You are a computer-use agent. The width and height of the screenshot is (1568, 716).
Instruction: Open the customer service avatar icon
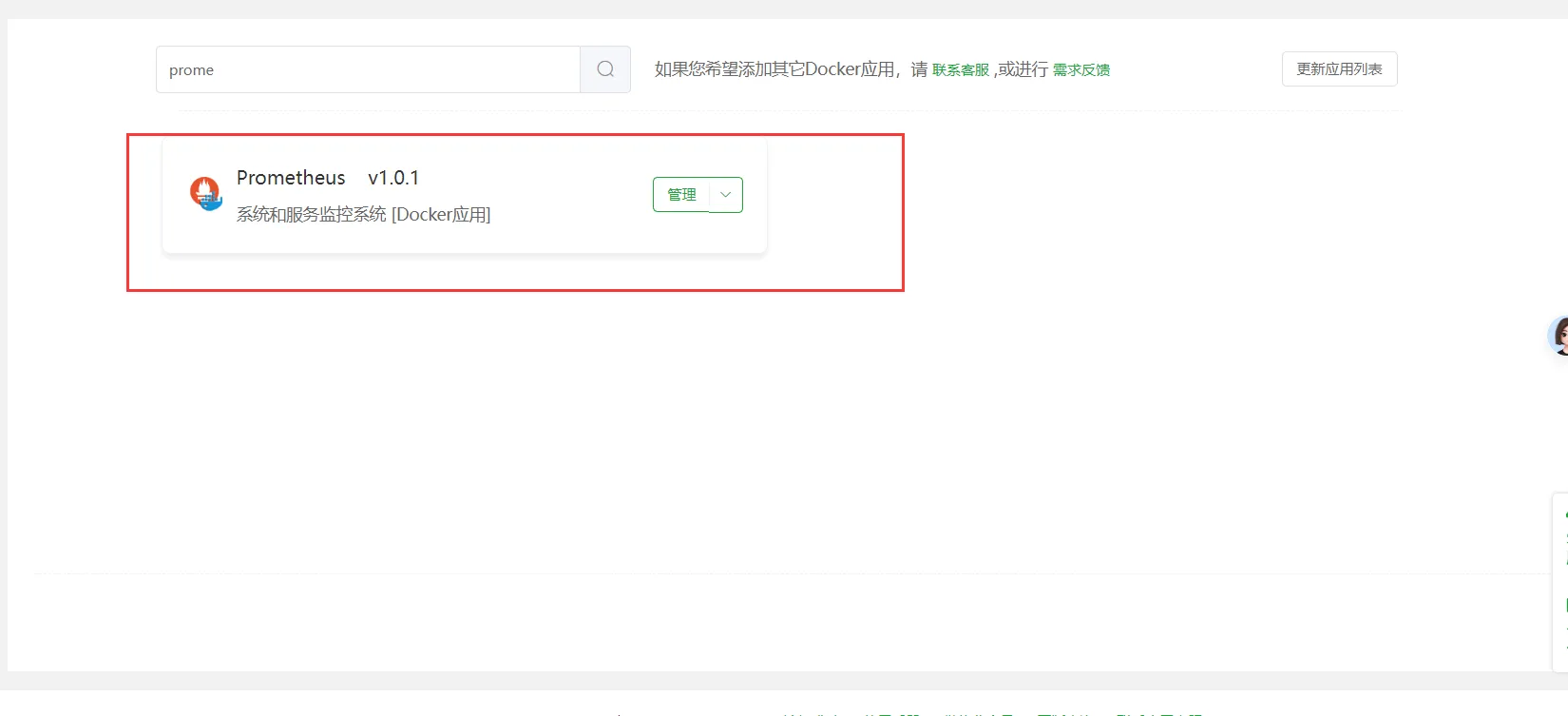coord(1558,336)
